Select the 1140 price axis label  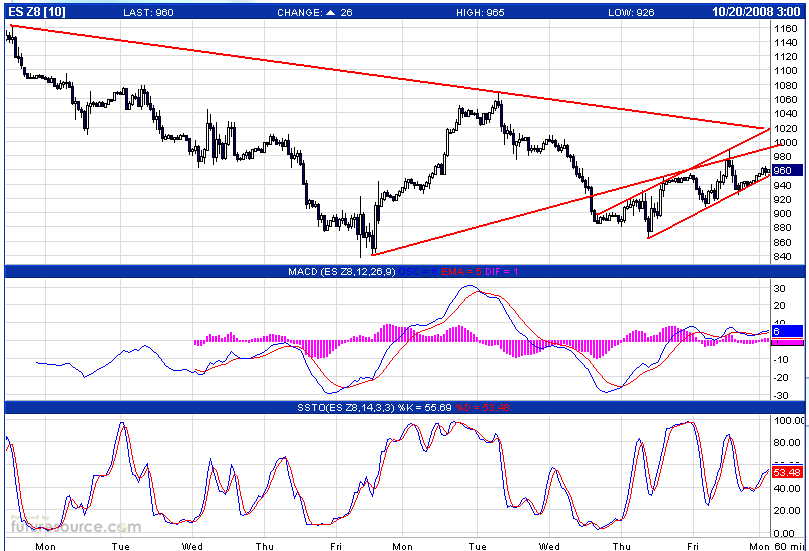point(785,43)
